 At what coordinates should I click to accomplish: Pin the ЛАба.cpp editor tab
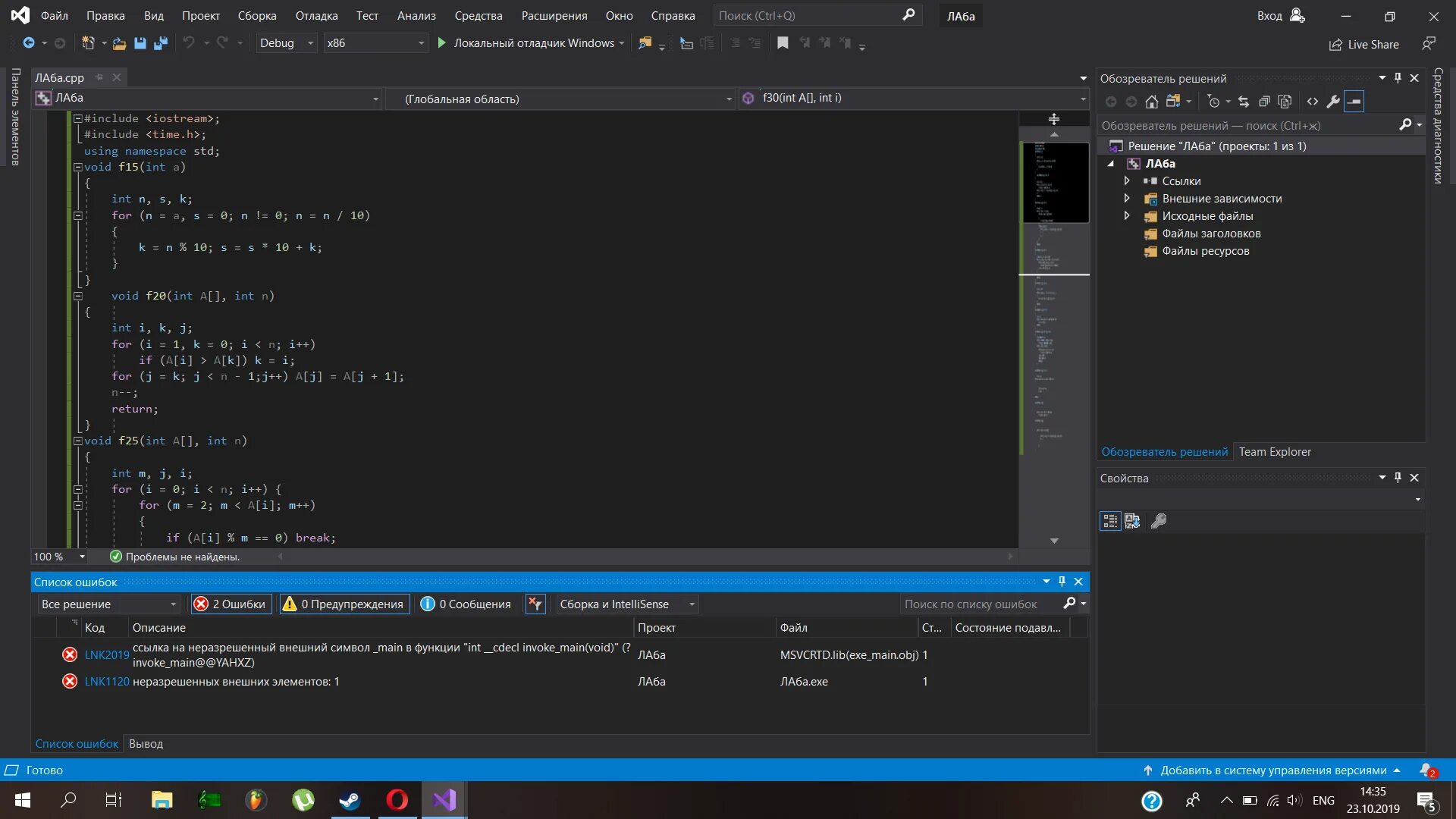tap(99, 77)
